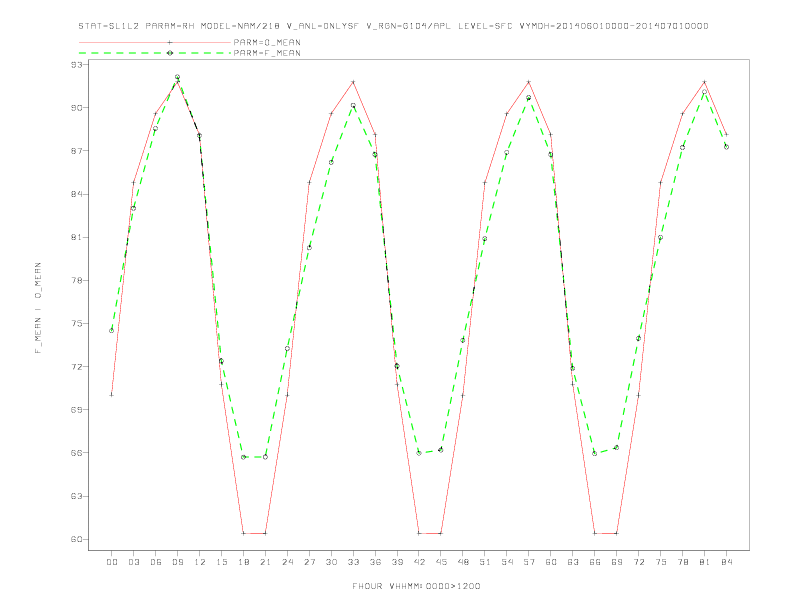Select the O_MEAN plus marker at hour 66
Image resolution: width=792 pixels, height=612 pixels.
[x=595, y=533]
